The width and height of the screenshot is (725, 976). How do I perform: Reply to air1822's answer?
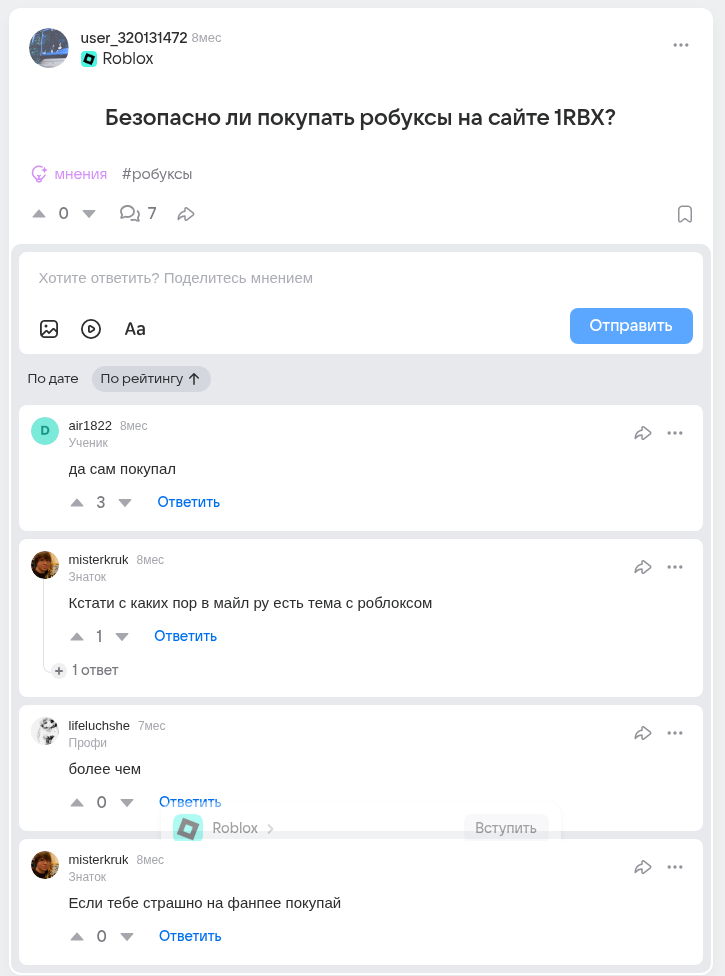[188, 502]
